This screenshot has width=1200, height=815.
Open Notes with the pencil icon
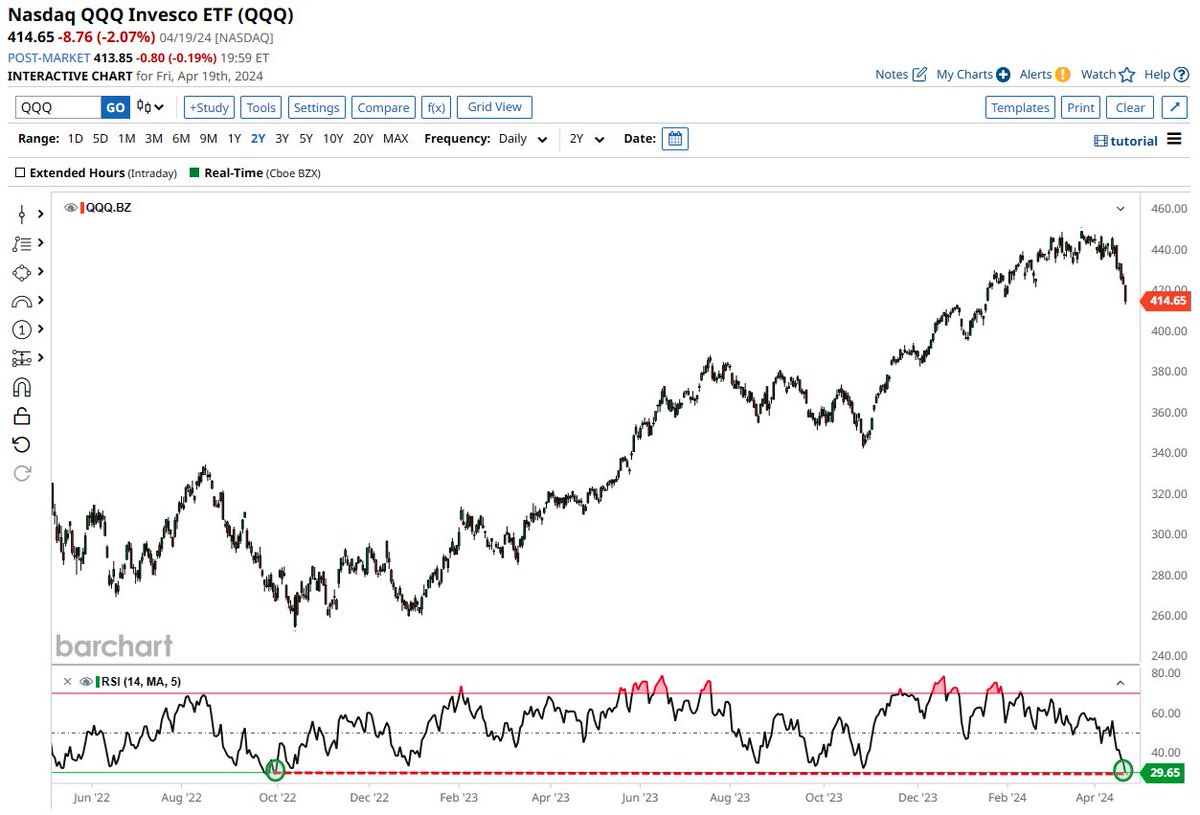pos(919,74)
